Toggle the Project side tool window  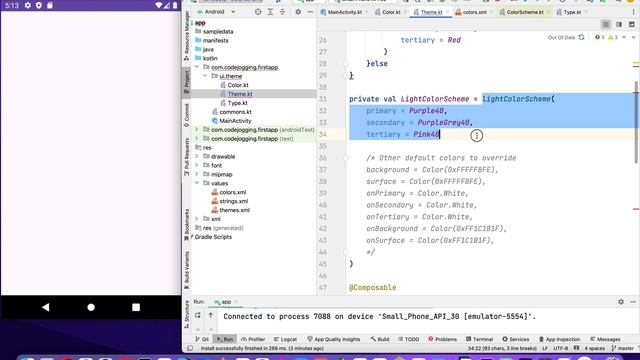187,82
